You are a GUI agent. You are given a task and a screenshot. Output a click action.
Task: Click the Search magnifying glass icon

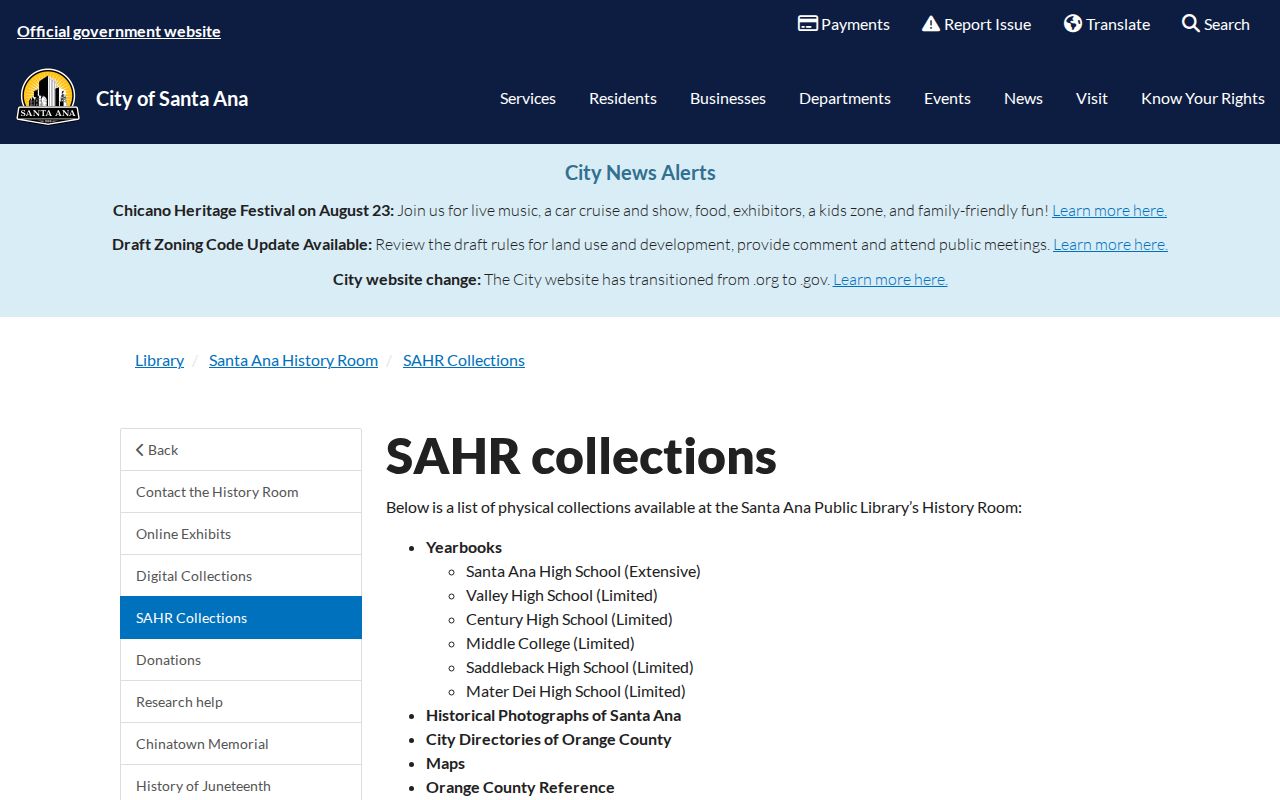pos(1191,24)
